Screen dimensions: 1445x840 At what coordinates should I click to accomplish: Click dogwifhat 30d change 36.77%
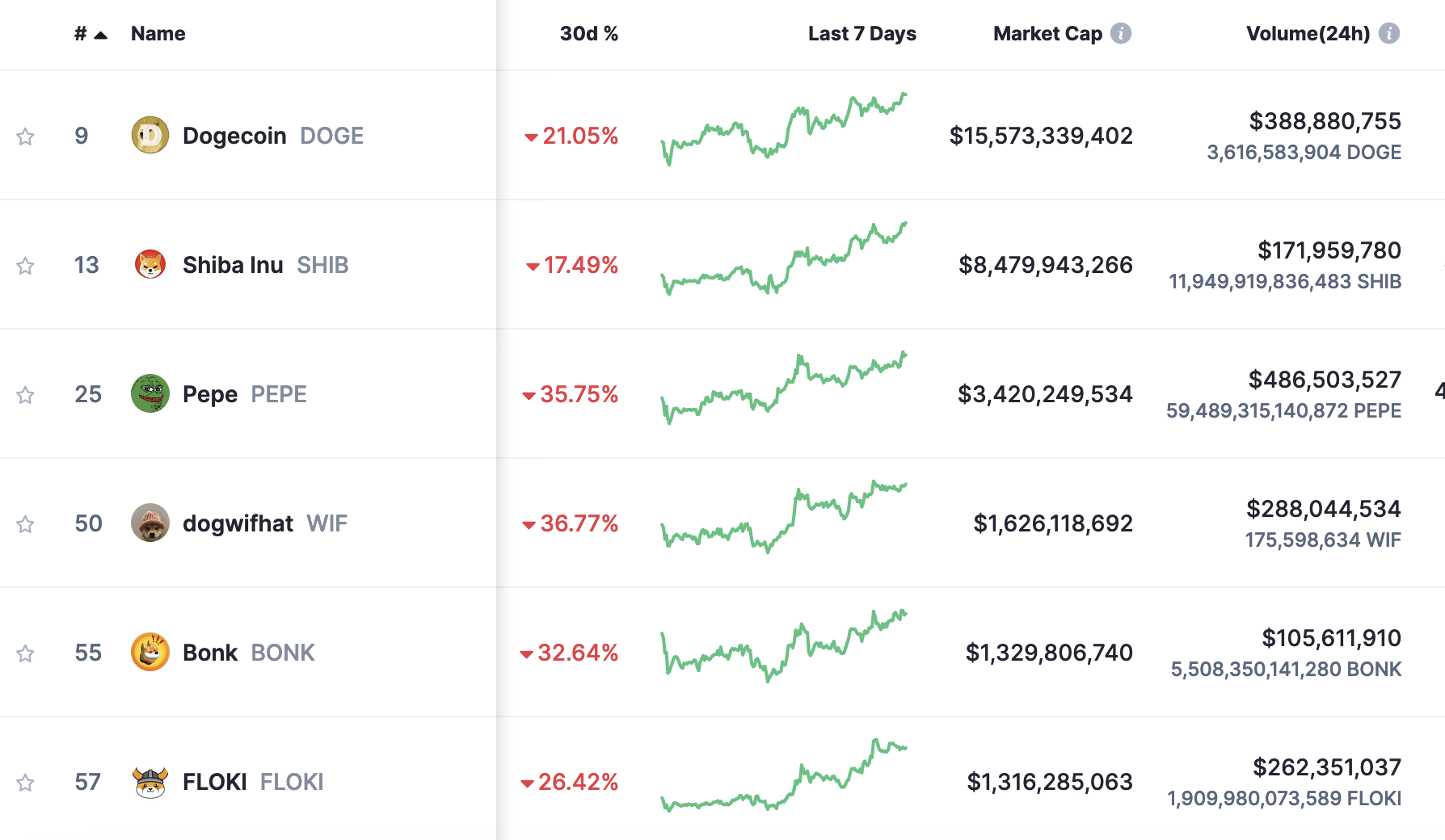tap(571, 523)
